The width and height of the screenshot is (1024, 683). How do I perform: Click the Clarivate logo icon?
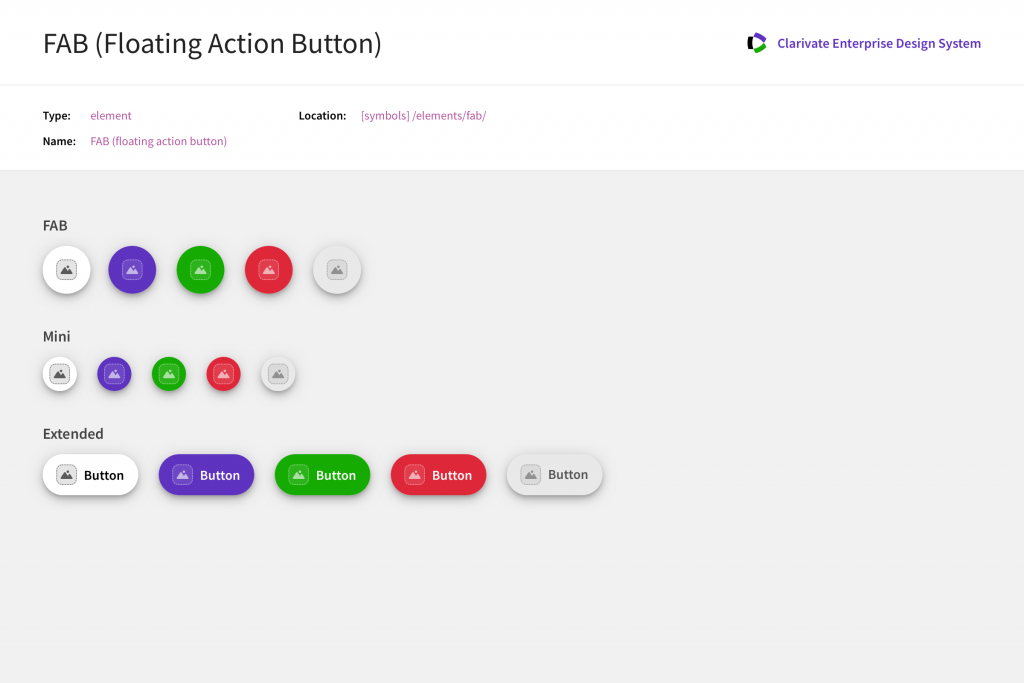click(x=757, y=43)
